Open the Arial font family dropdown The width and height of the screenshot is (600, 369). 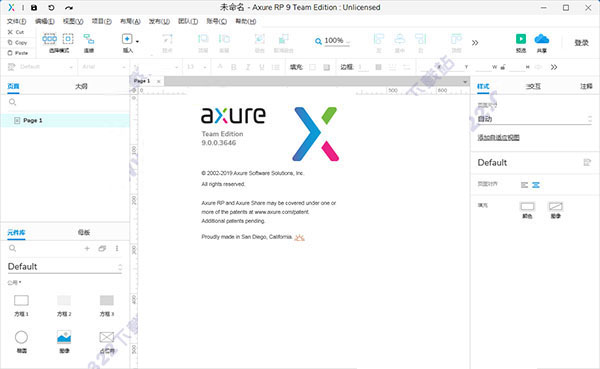coord(103,67)
